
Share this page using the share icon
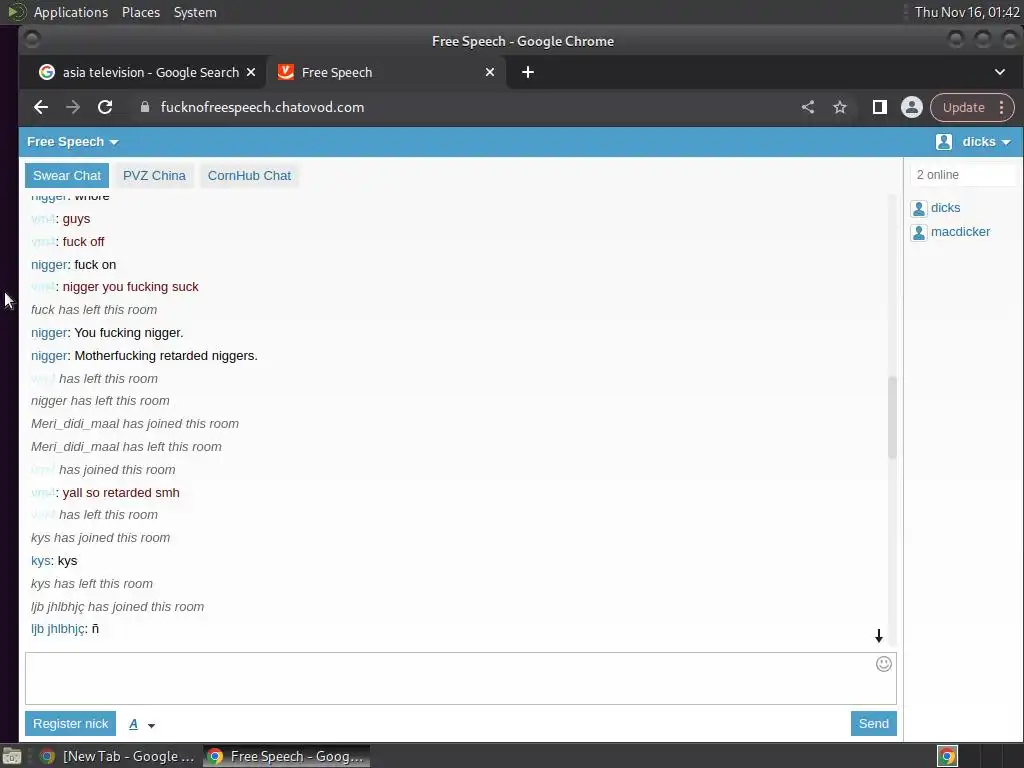pos(808,107)
